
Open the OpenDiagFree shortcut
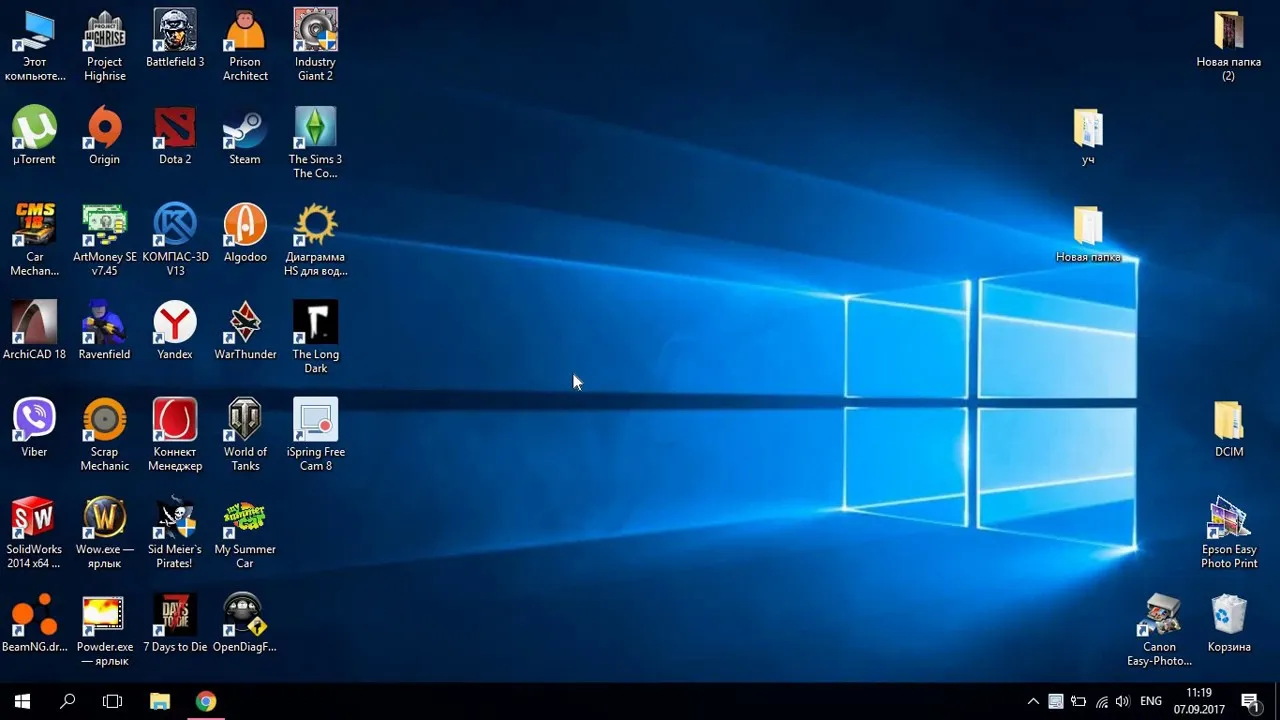click(x=245, y=625)
